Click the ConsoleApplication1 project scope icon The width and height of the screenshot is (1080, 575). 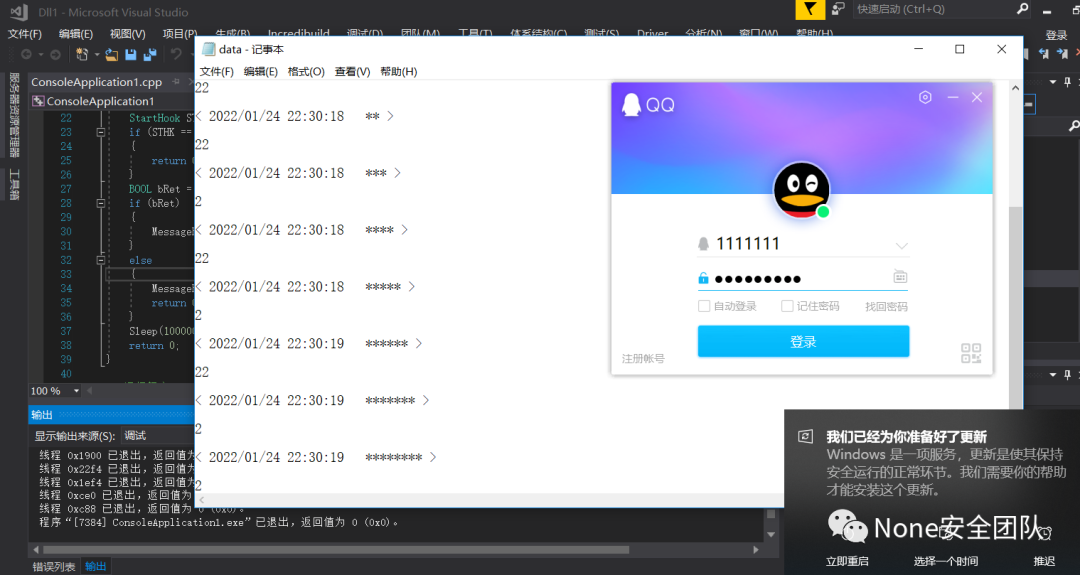pos(39,101)
